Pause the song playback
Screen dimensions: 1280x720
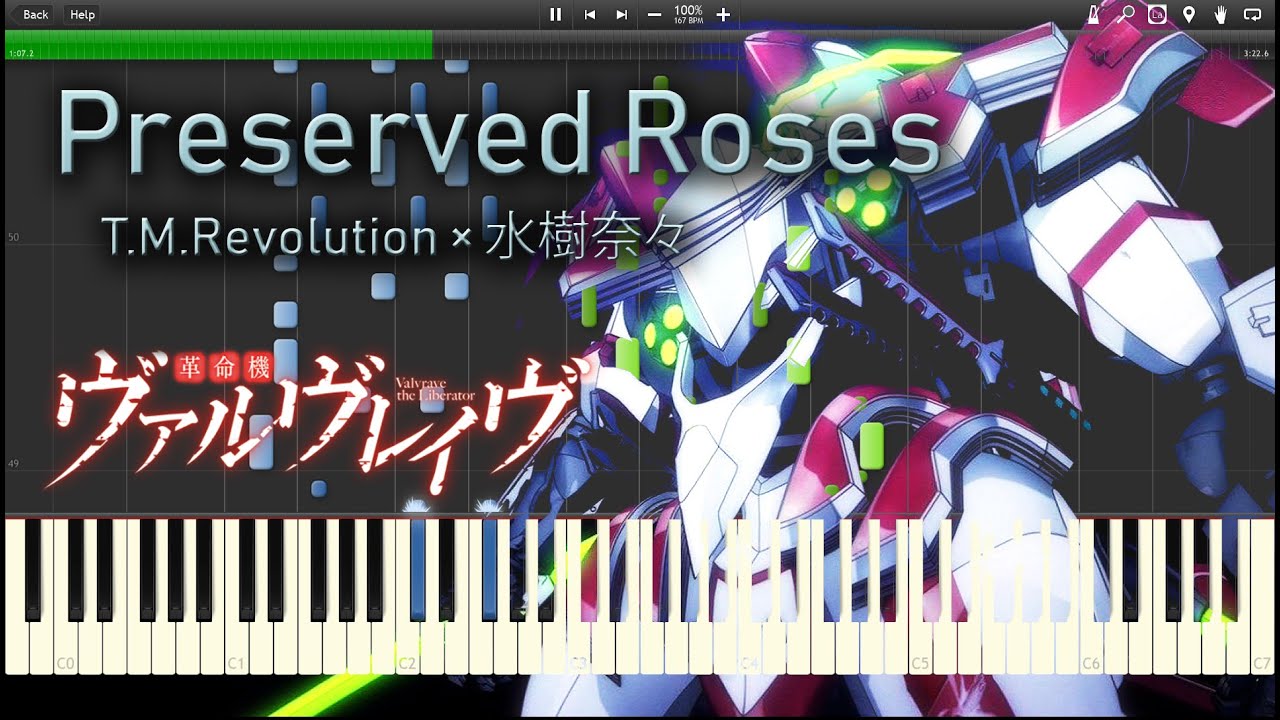click(x=556, y=14)
